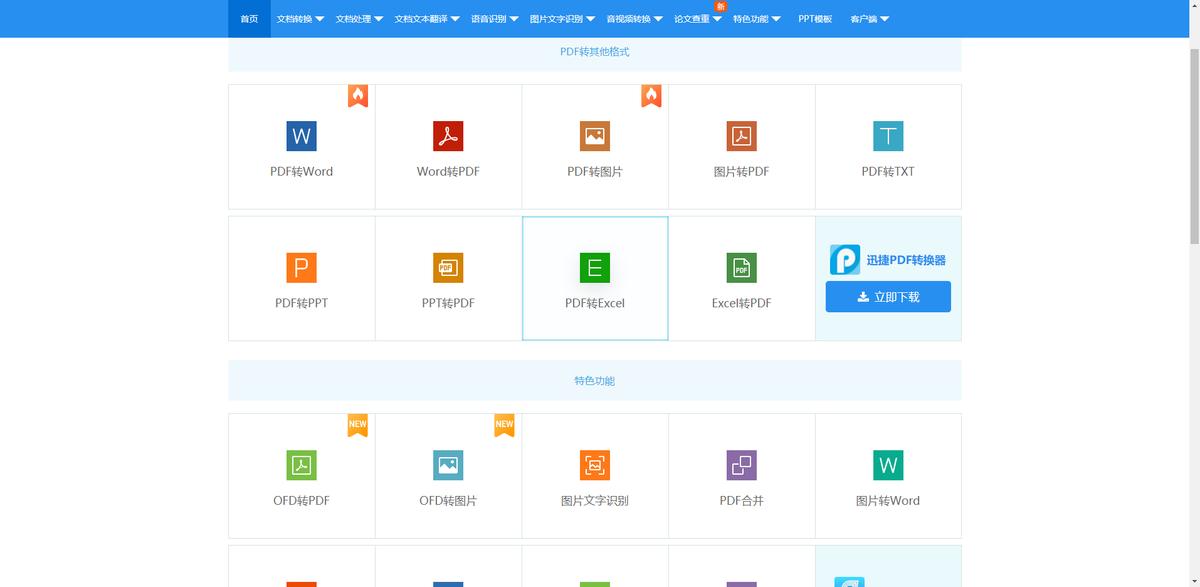The image size is (1200, 587).
Task: Open the PPT模板 menu item
Action: click(815, 19)
